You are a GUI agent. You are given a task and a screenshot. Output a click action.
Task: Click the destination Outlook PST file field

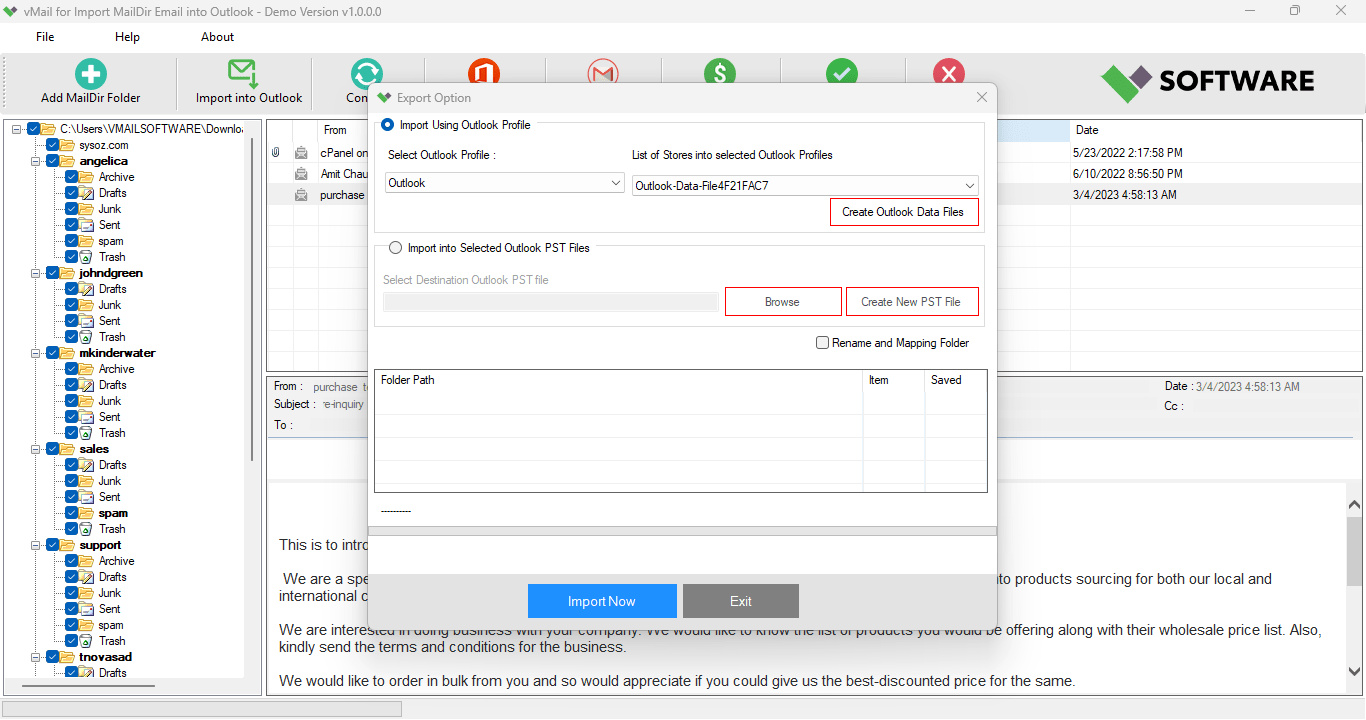click(x=551, y=302)
